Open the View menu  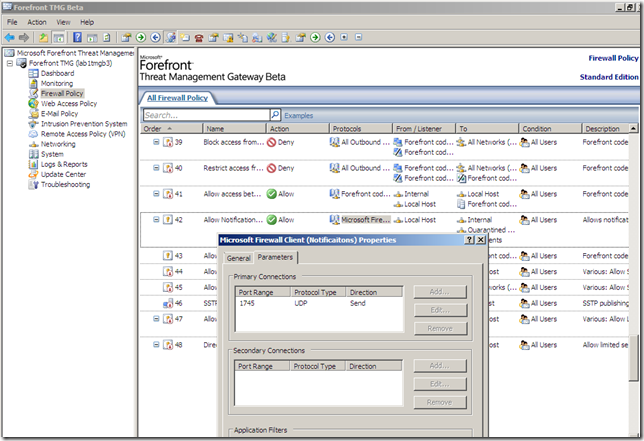(63, 22)
